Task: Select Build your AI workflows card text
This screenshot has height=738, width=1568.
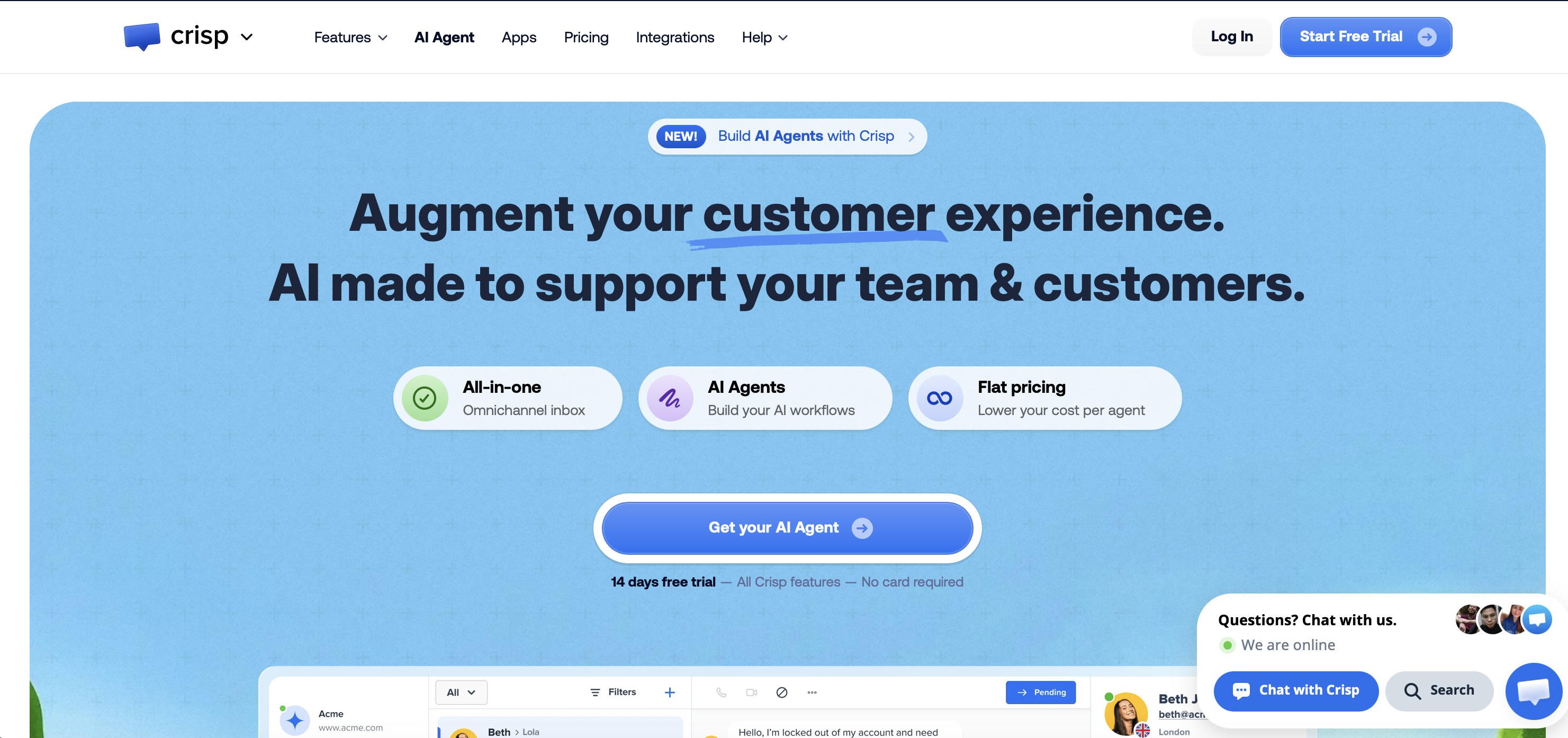Action: pos(781,410)
